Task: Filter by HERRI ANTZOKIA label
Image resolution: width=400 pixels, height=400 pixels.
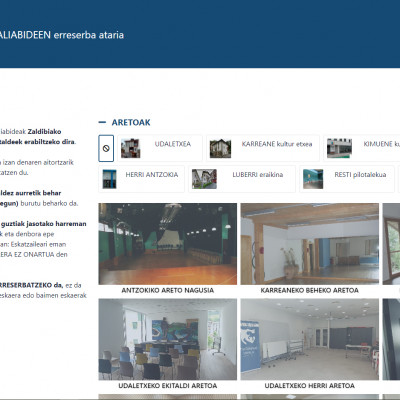Action: point(152,175)
